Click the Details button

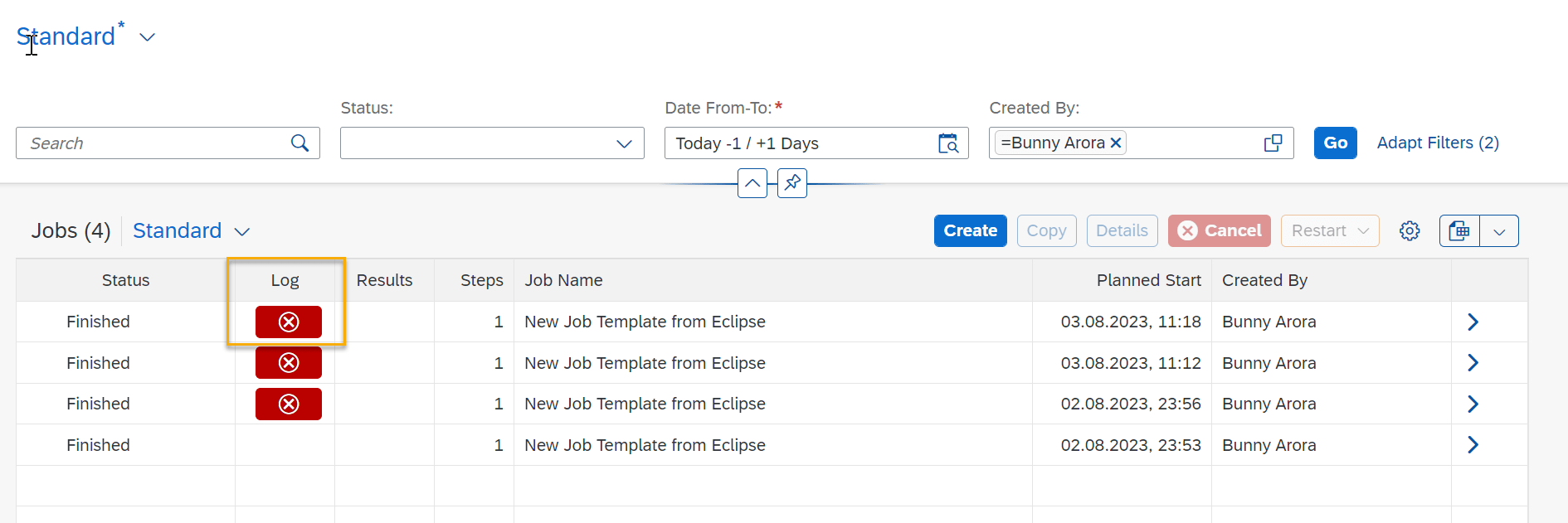click(x=1122, y=230)
